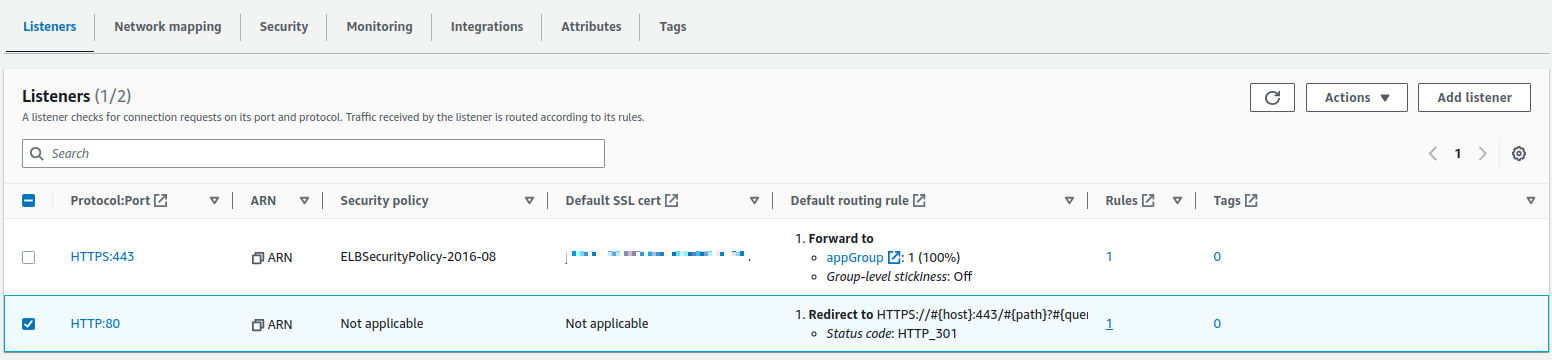Open Default SSL cert external link icon
Image resolution: width=1552 pixels, height=360 pixels.
[x=672, y=200]
